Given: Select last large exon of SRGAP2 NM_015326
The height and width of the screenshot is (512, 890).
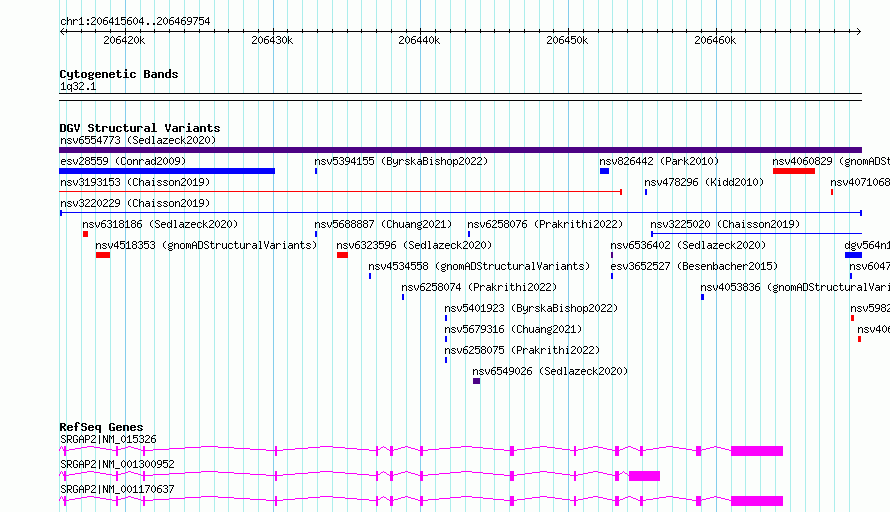Looking at the screenshot, I should click(x=757, y=451).
